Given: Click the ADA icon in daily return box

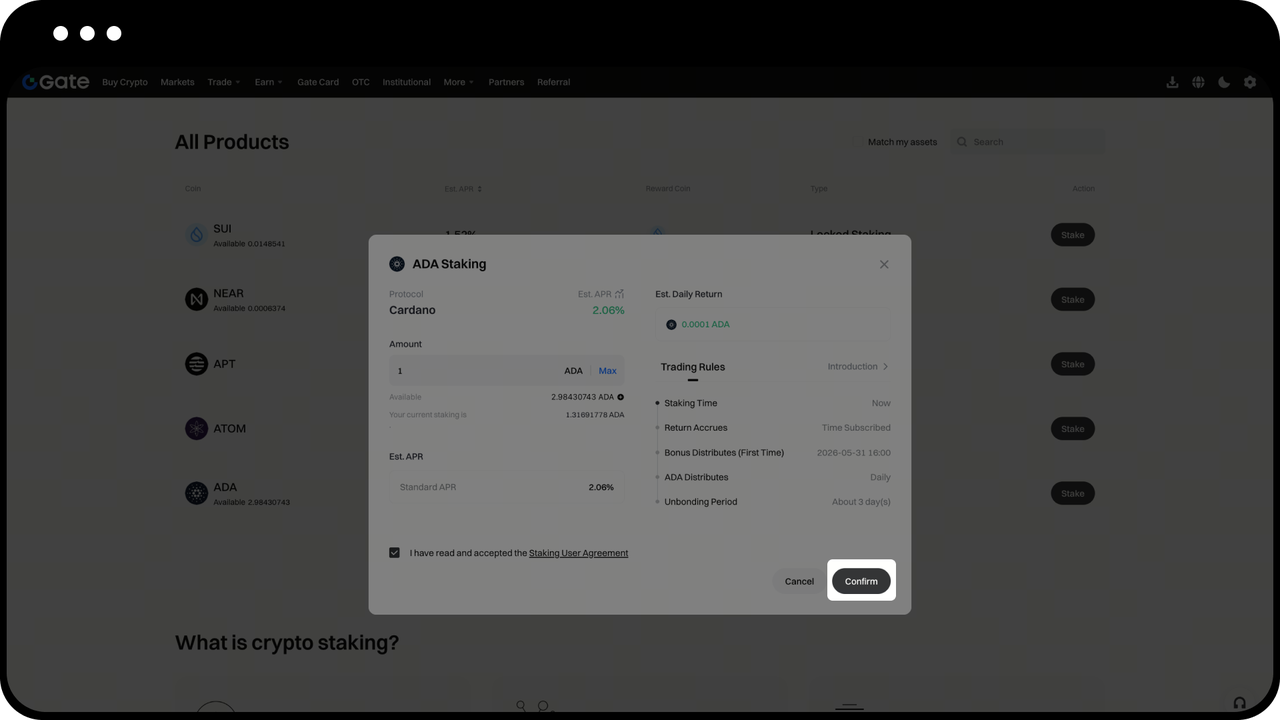Looking at the screenshot, I should tap(671, 324).
